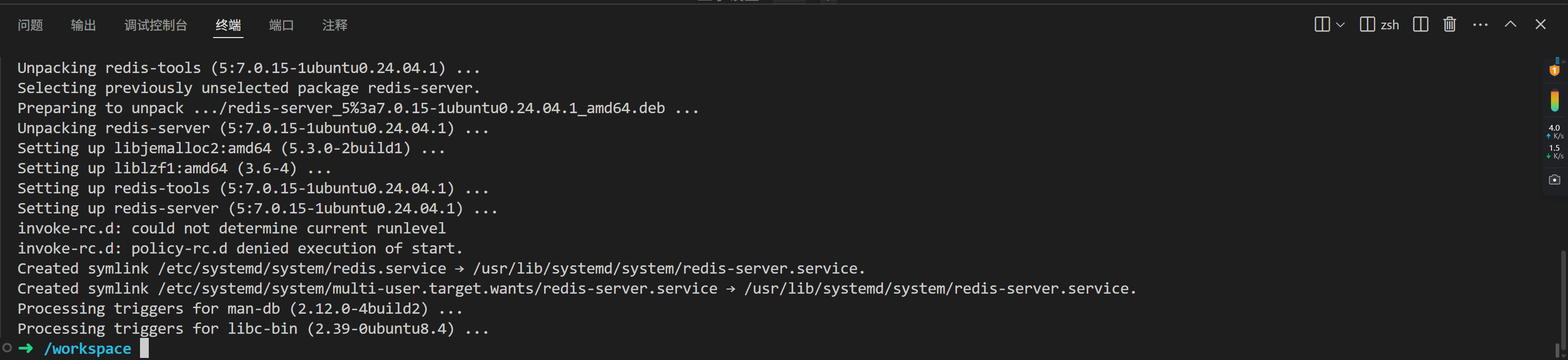Image resolution: width=1568 pixels, height=360 pixels.
Task: Click the network speed indicator
Action: tap(1555, 142)
